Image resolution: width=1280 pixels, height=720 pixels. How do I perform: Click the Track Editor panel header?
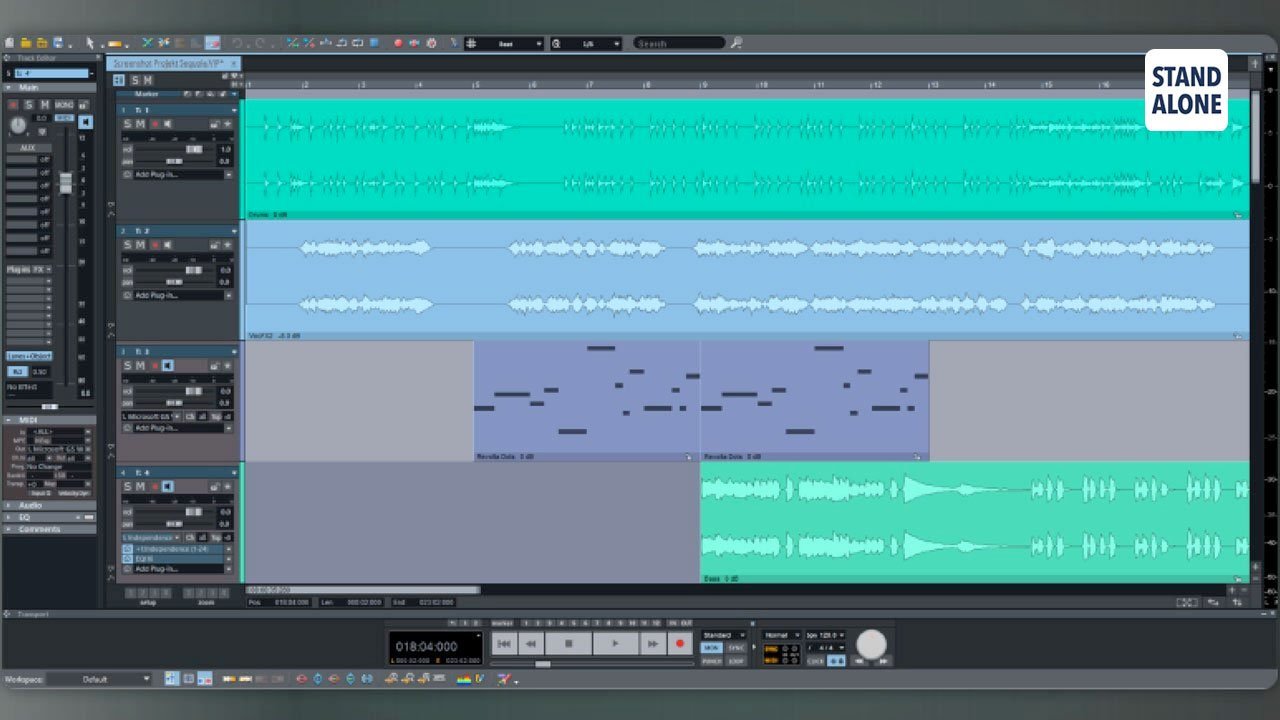[42, 58]
